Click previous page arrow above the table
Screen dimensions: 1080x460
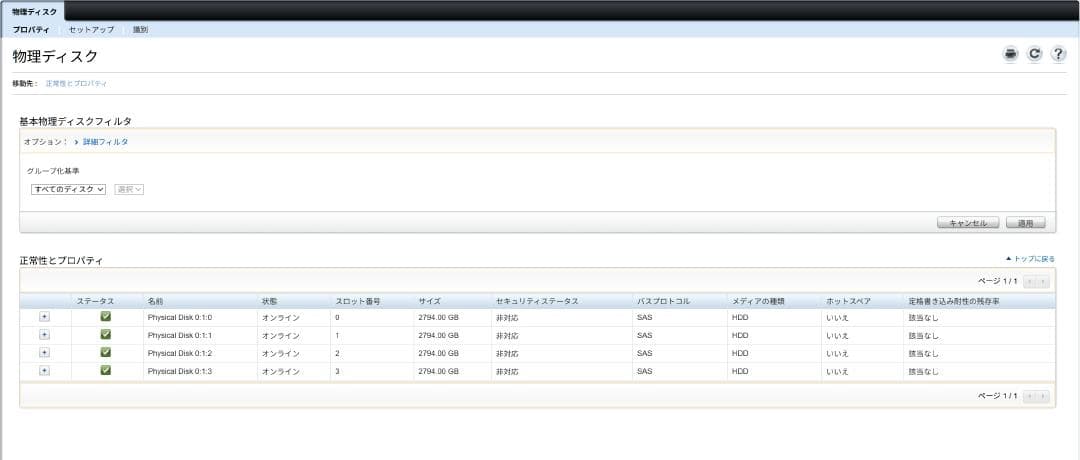click(1030, 281)
